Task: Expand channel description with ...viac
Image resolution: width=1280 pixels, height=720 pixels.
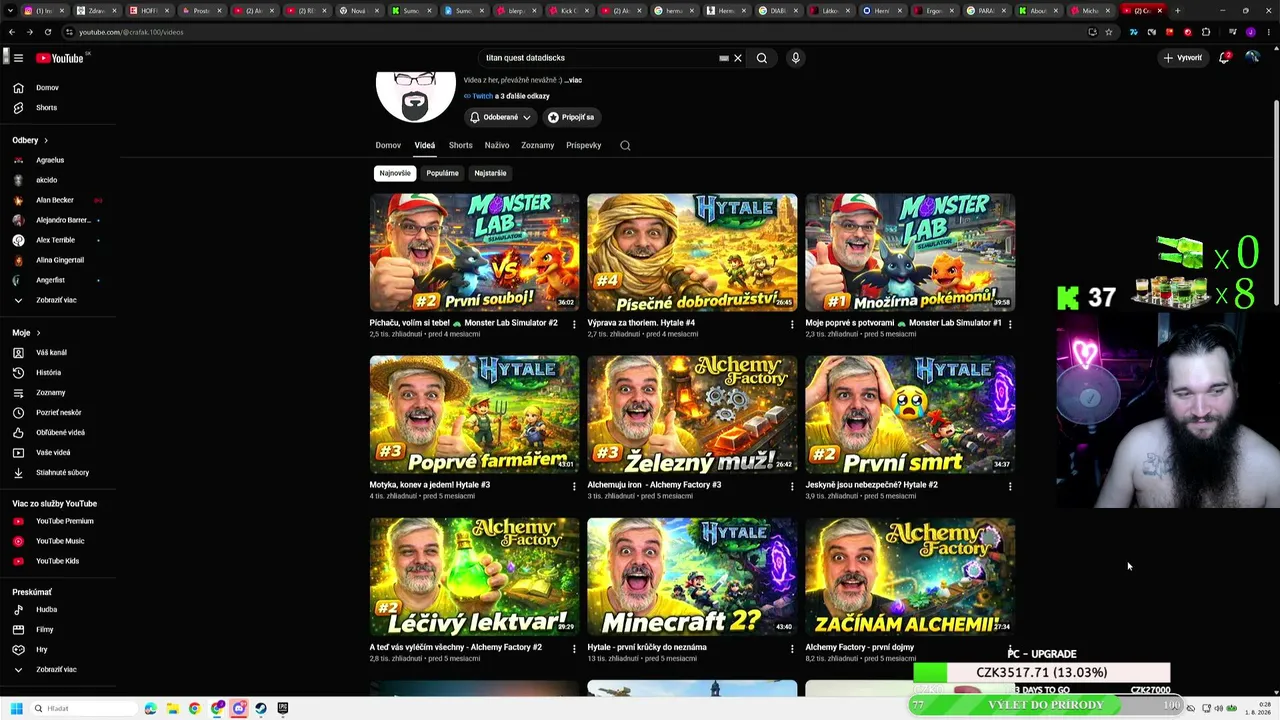Action: [573, 80]
